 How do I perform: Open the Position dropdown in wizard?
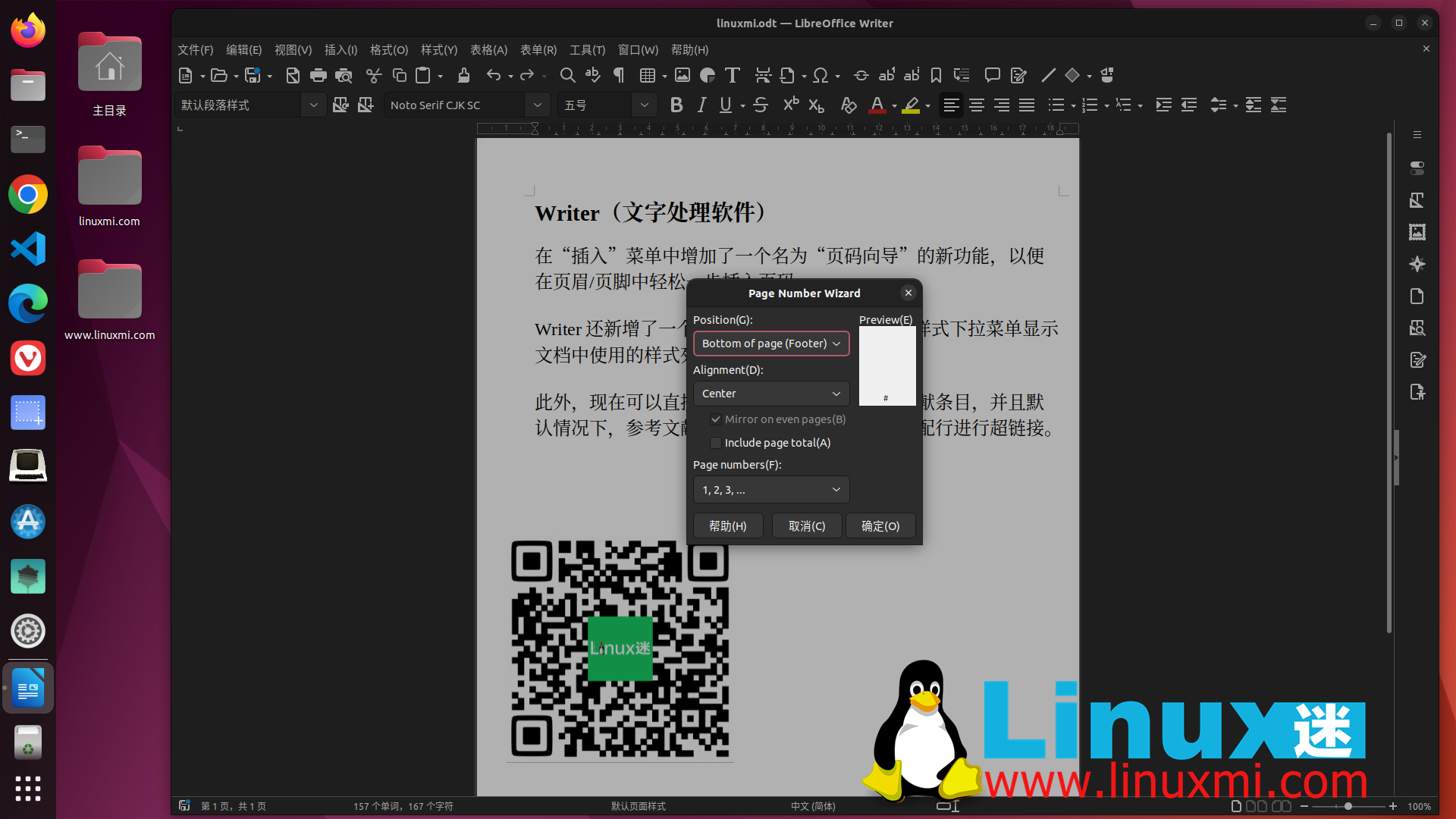[771, 344]
